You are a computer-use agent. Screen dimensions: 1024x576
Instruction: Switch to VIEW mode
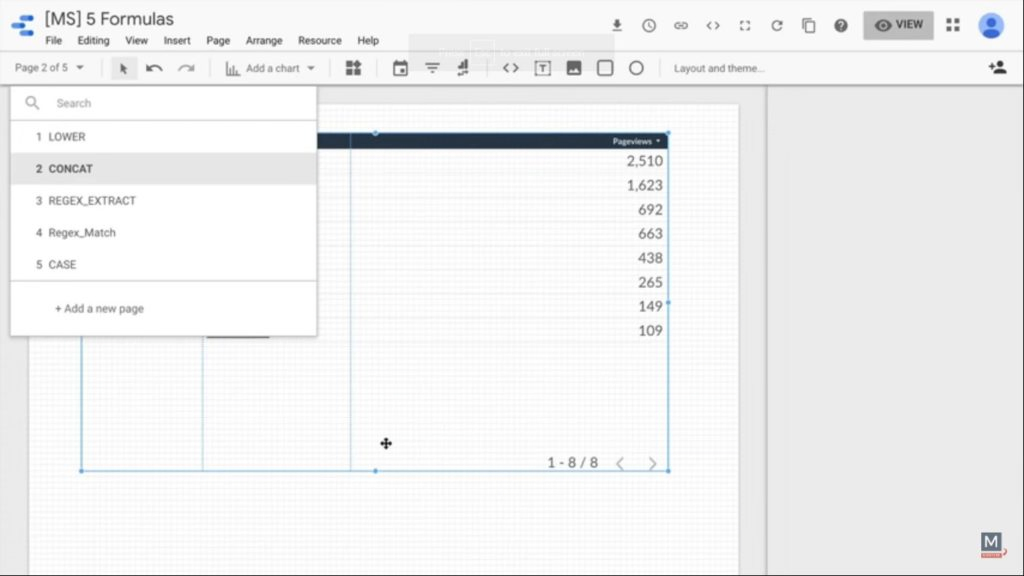click(x=898, y=25)
